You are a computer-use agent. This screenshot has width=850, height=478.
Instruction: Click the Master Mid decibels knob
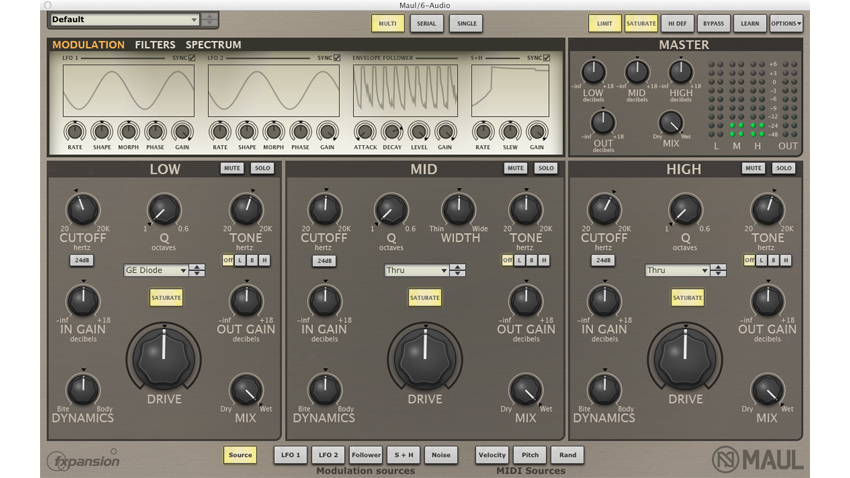[637, 72]
